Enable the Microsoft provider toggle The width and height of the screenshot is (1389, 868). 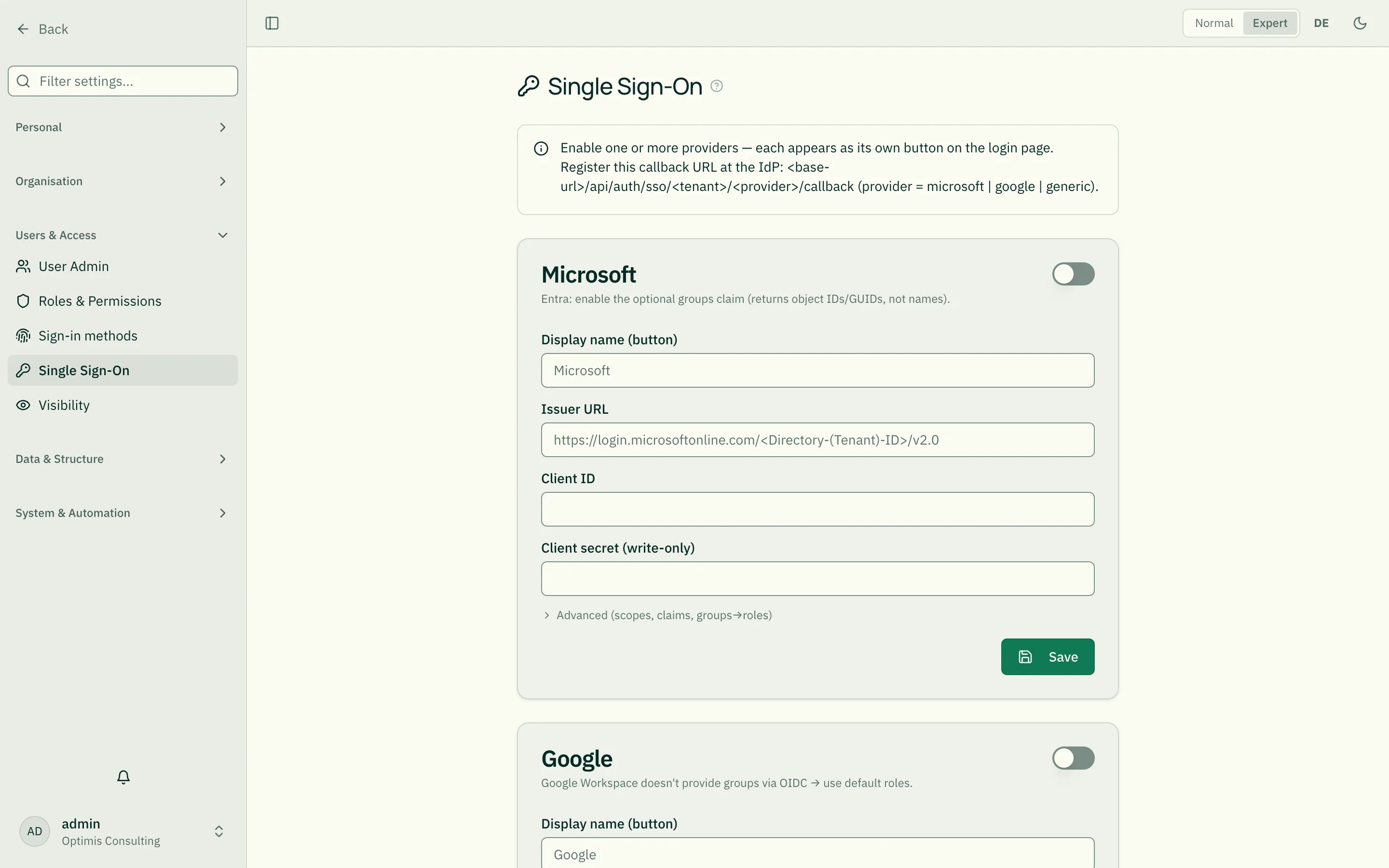(1073, 274)
